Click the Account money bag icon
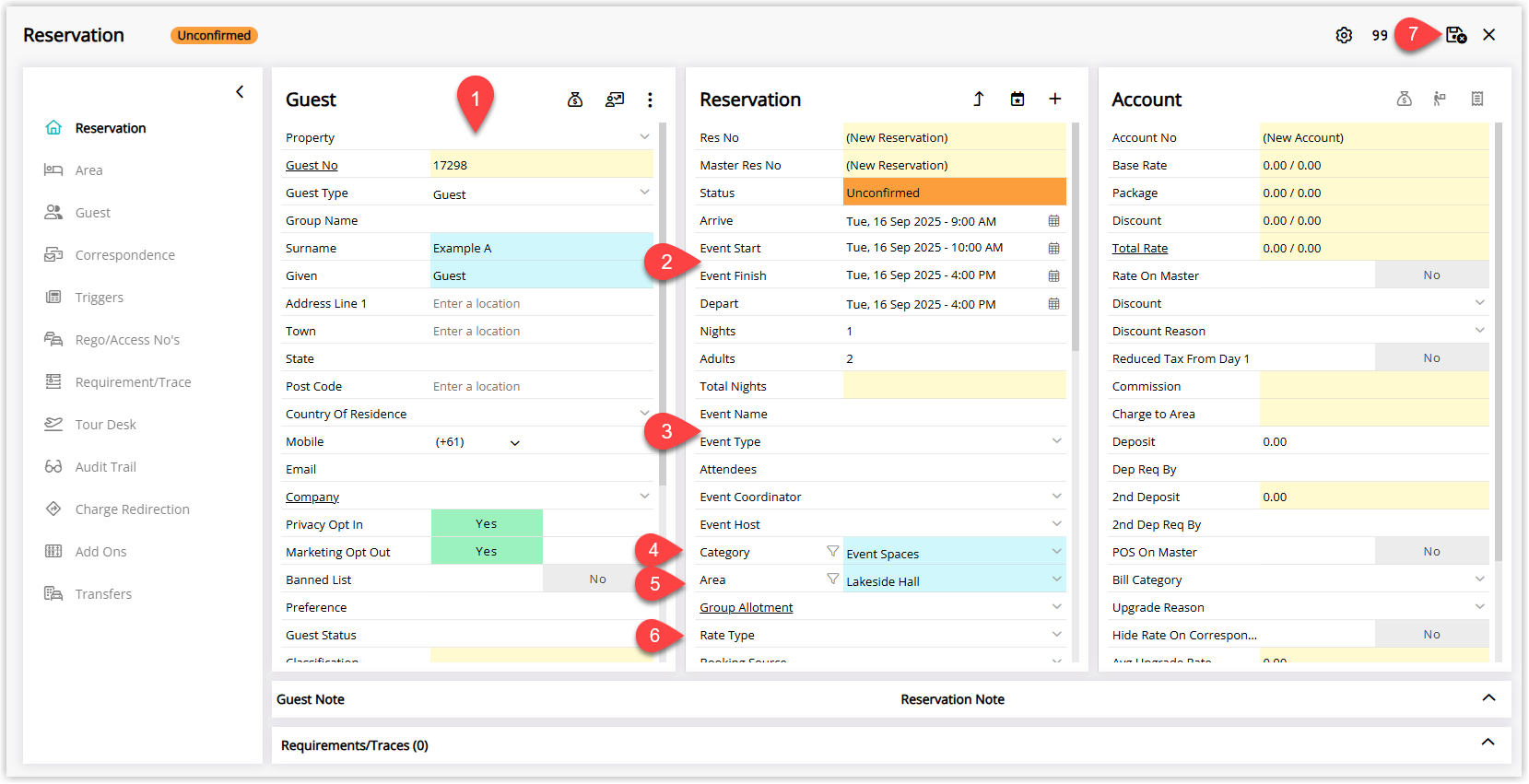This screenshot has width=1529, height=784. pyautogui.click(x=1405, y=99)
